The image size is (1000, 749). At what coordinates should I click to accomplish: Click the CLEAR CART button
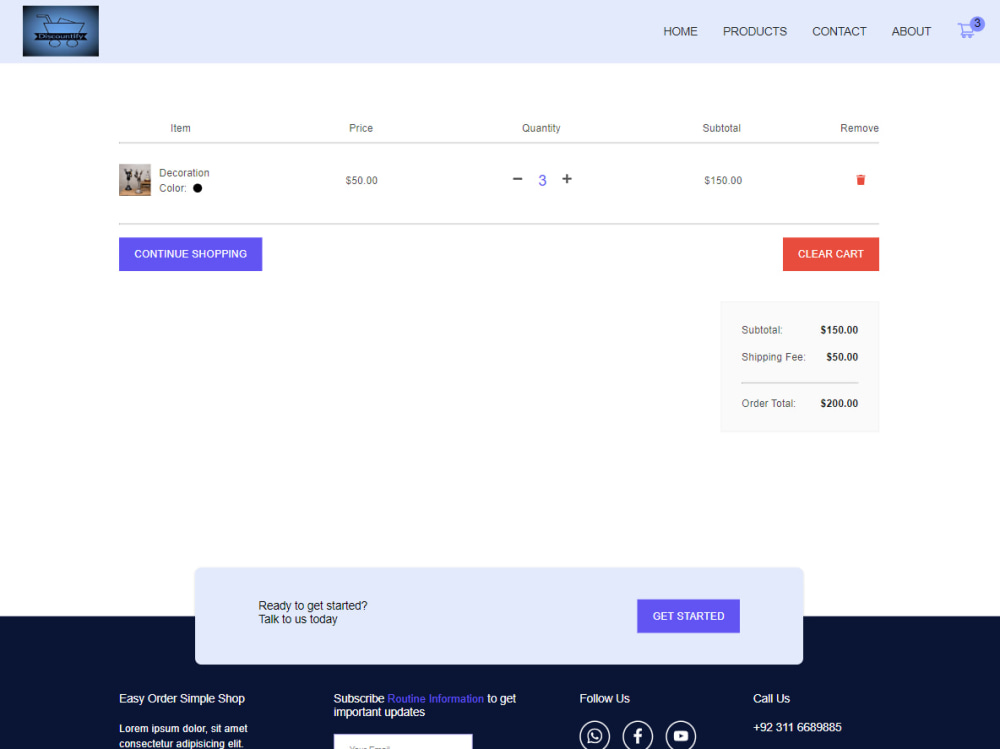[830, 254]
